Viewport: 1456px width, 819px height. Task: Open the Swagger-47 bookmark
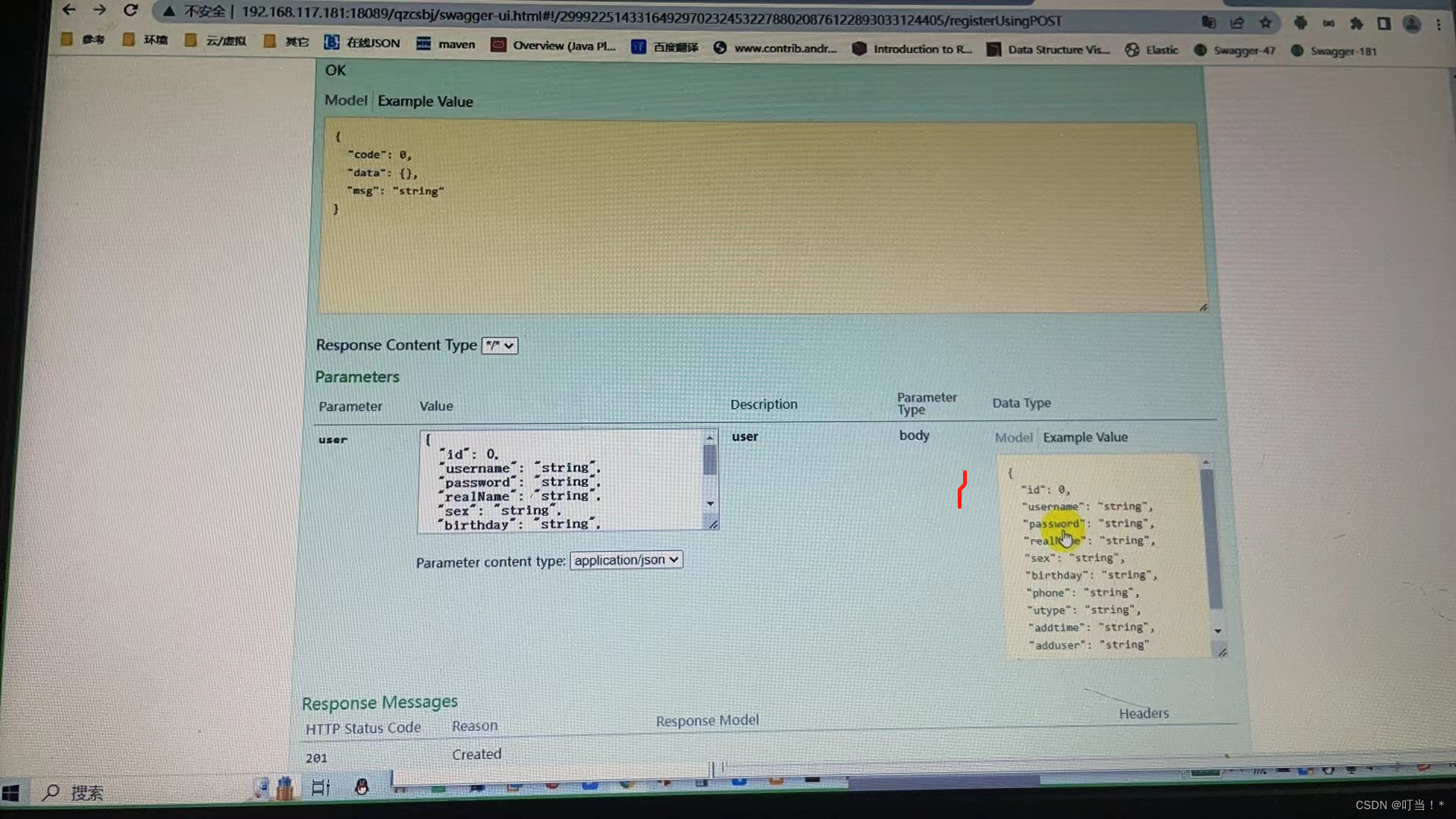click(x=1235, y=51)
